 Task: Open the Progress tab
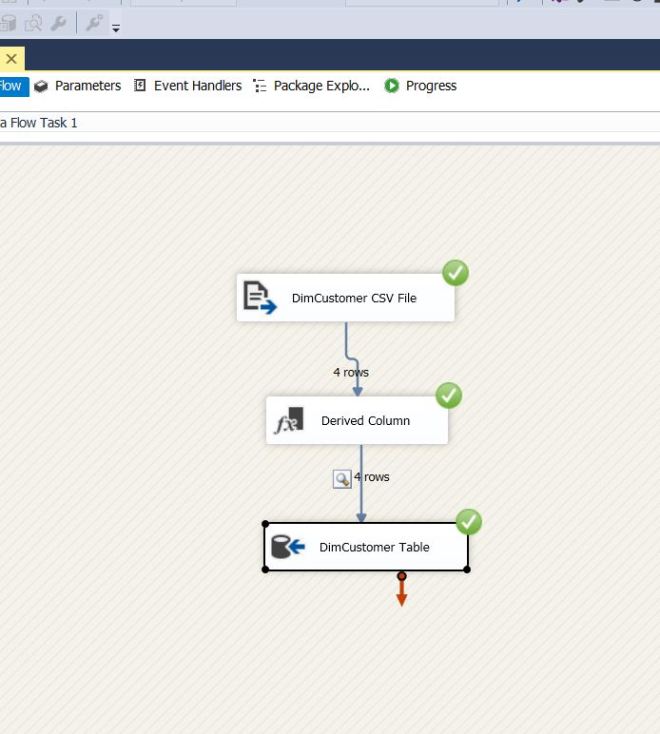[421, 86]
